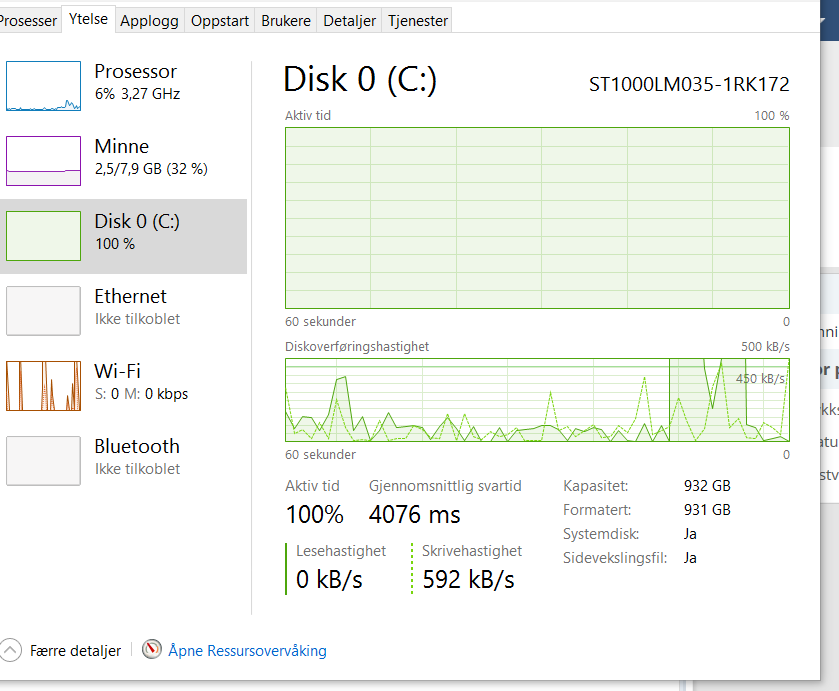
Task: Select the Minne memory graph thumbnail
Action: click(43, 161)
